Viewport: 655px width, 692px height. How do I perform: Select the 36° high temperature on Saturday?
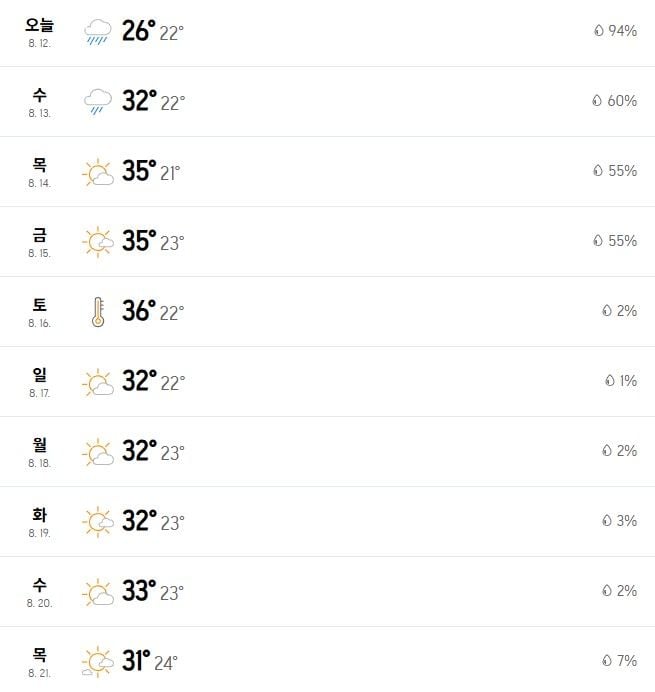click(139, 311)
